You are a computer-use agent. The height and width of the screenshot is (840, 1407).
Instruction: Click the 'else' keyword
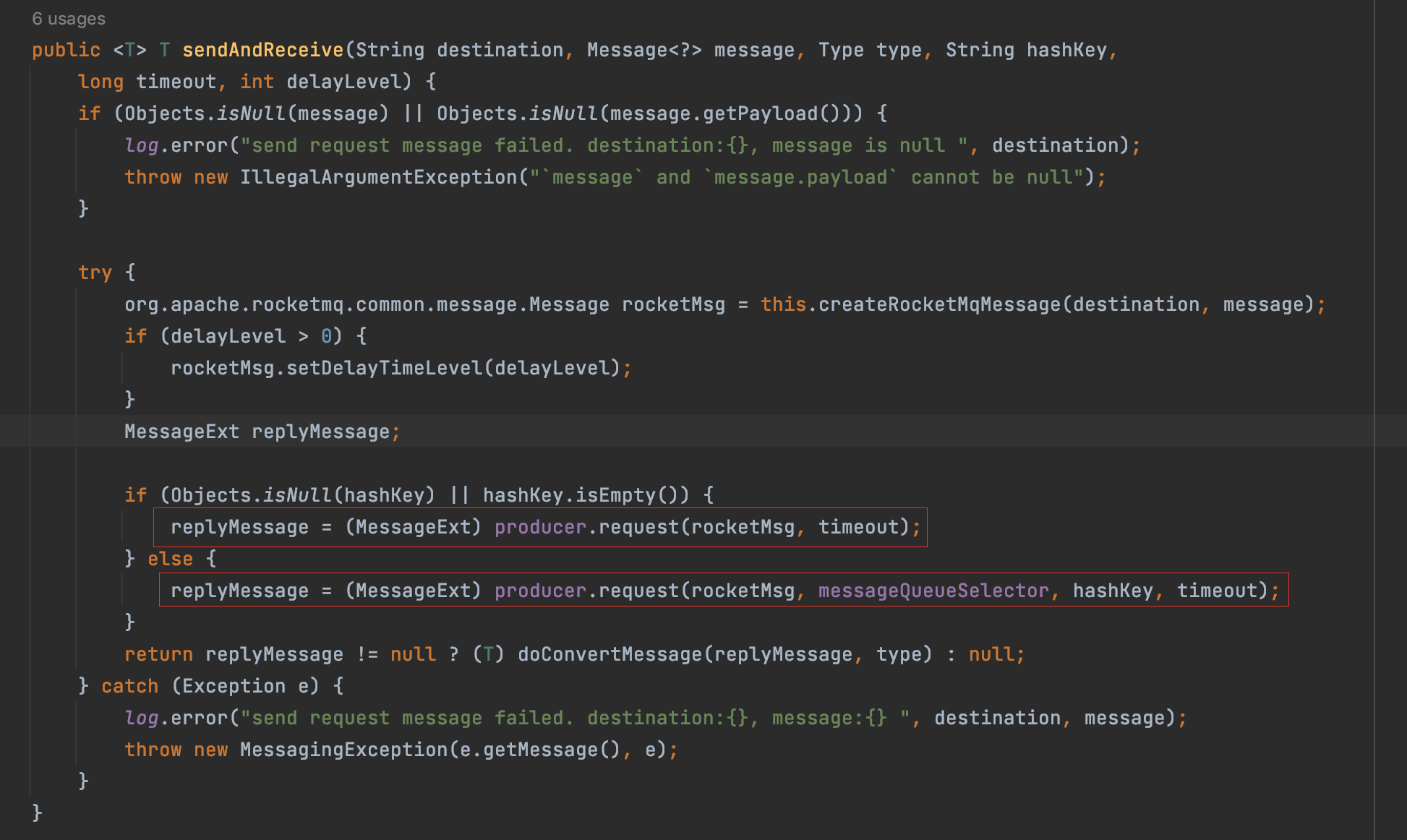coord(170,559)
